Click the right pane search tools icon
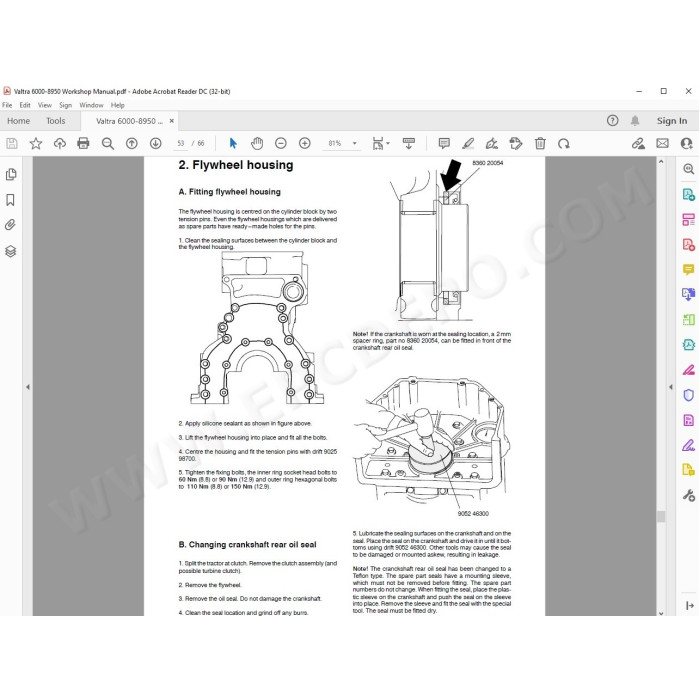Image resolution: width=700 pixels, height=700 pixels. pyautogui.click(x=688, y=169)
